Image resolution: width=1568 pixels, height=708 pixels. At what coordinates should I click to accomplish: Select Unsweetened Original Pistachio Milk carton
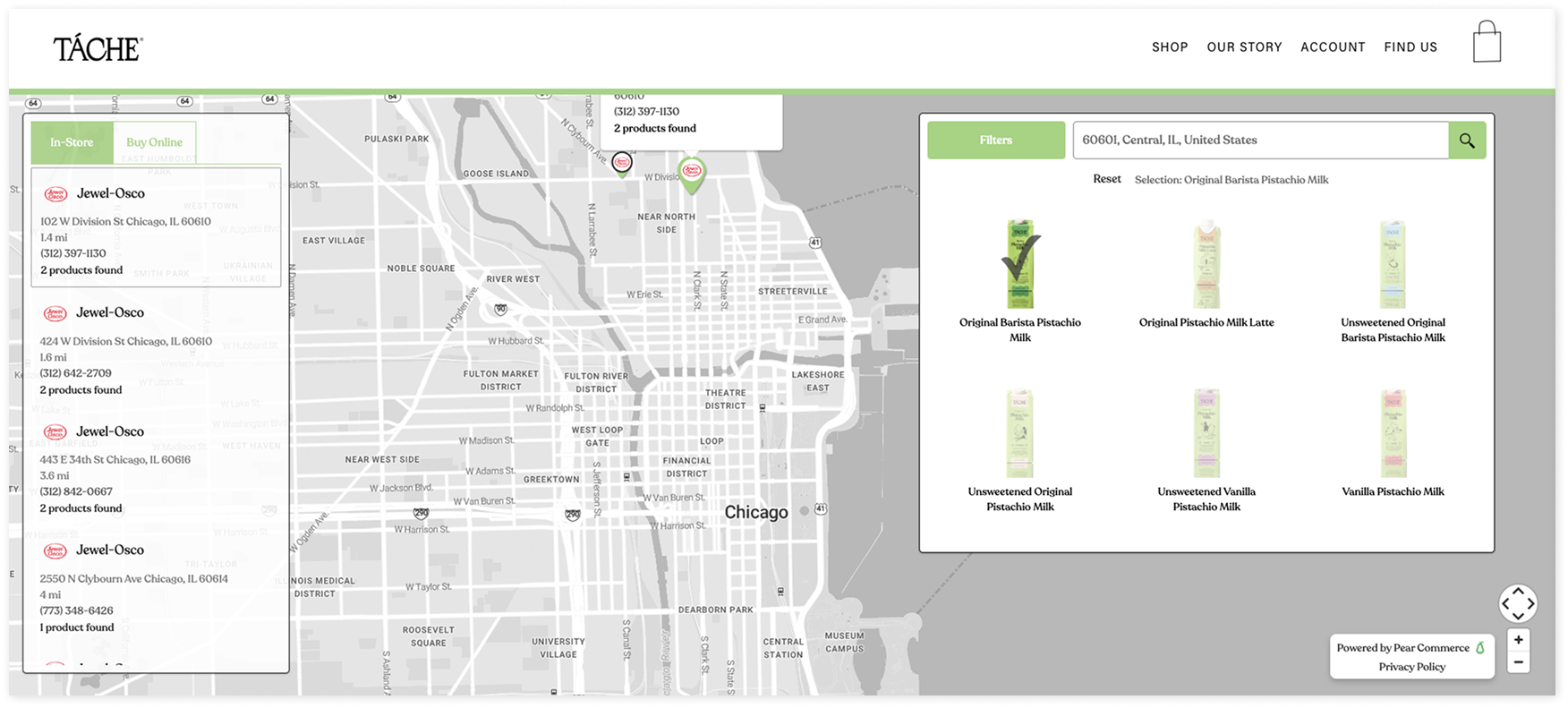(1020, 433)
